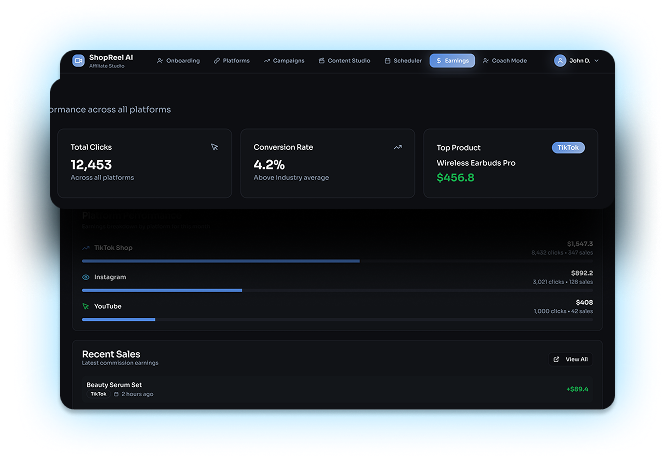Screen dimensions: 665x460
Task: Open the Beauty Serum Set sale entry
Action: [x=114, y=385]
